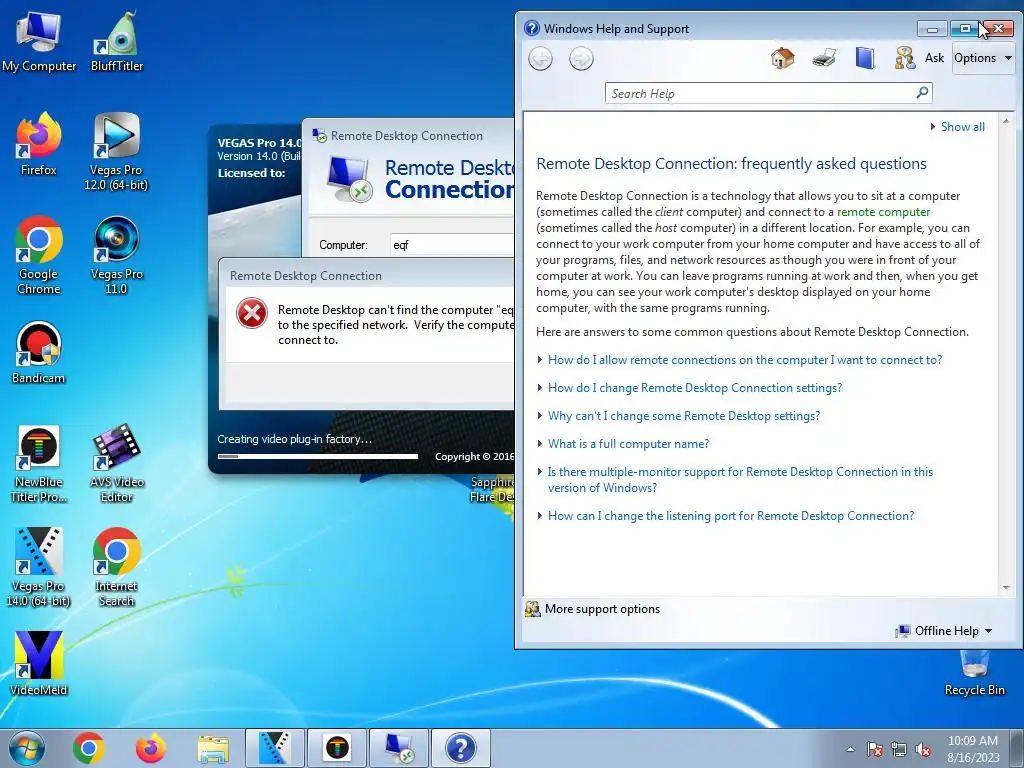Click the search magnifier in Search Help
This screenshot has width=1024, height=768.
[922, 93]
